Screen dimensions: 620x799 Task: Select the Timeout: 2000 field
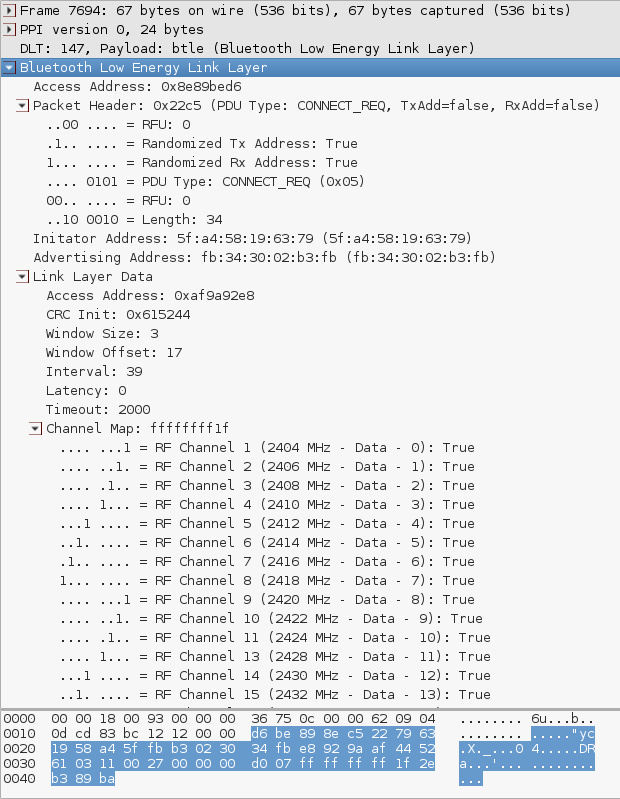tap(98, 409)
